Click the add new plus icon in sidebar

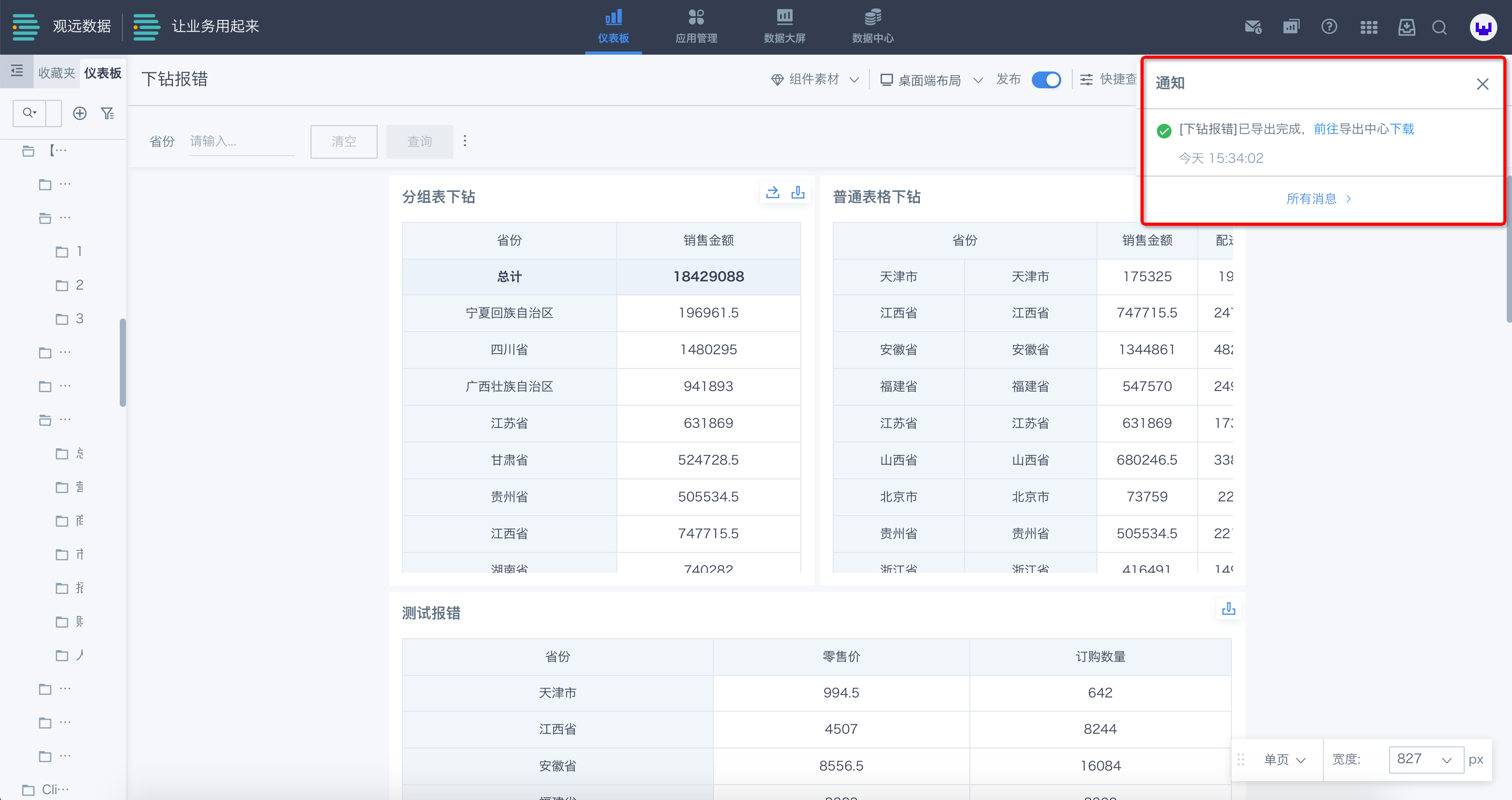80,114
